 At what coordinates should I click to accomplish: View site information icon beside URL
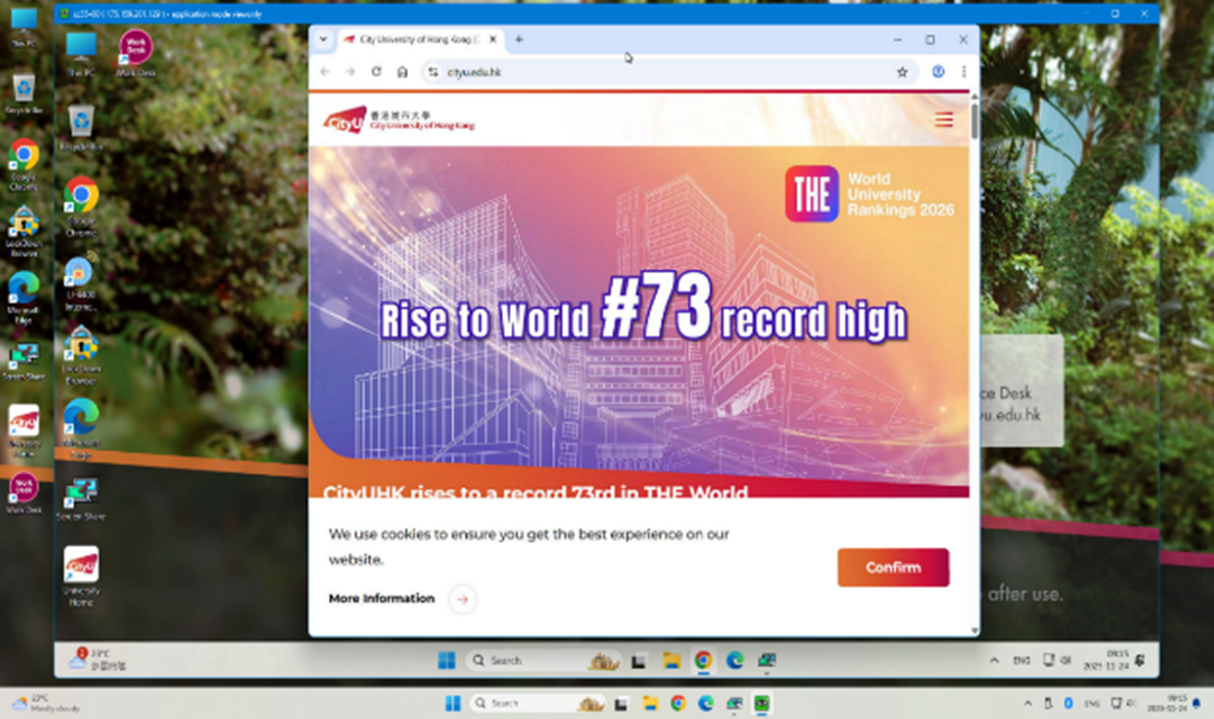click(x=433, y=72)
